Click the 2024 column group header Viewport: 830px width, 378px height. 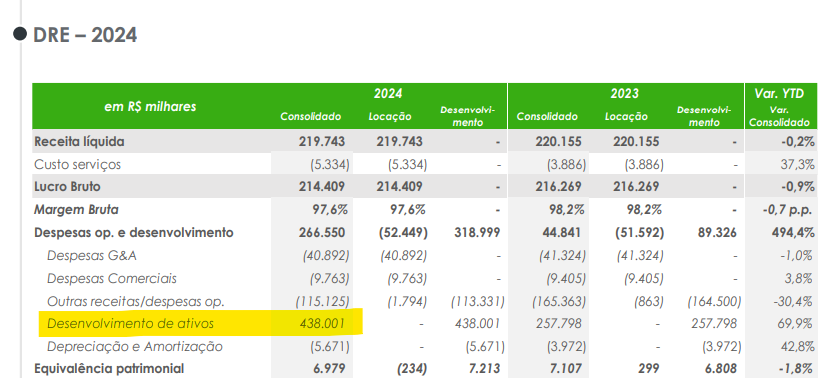pos(388,94)
